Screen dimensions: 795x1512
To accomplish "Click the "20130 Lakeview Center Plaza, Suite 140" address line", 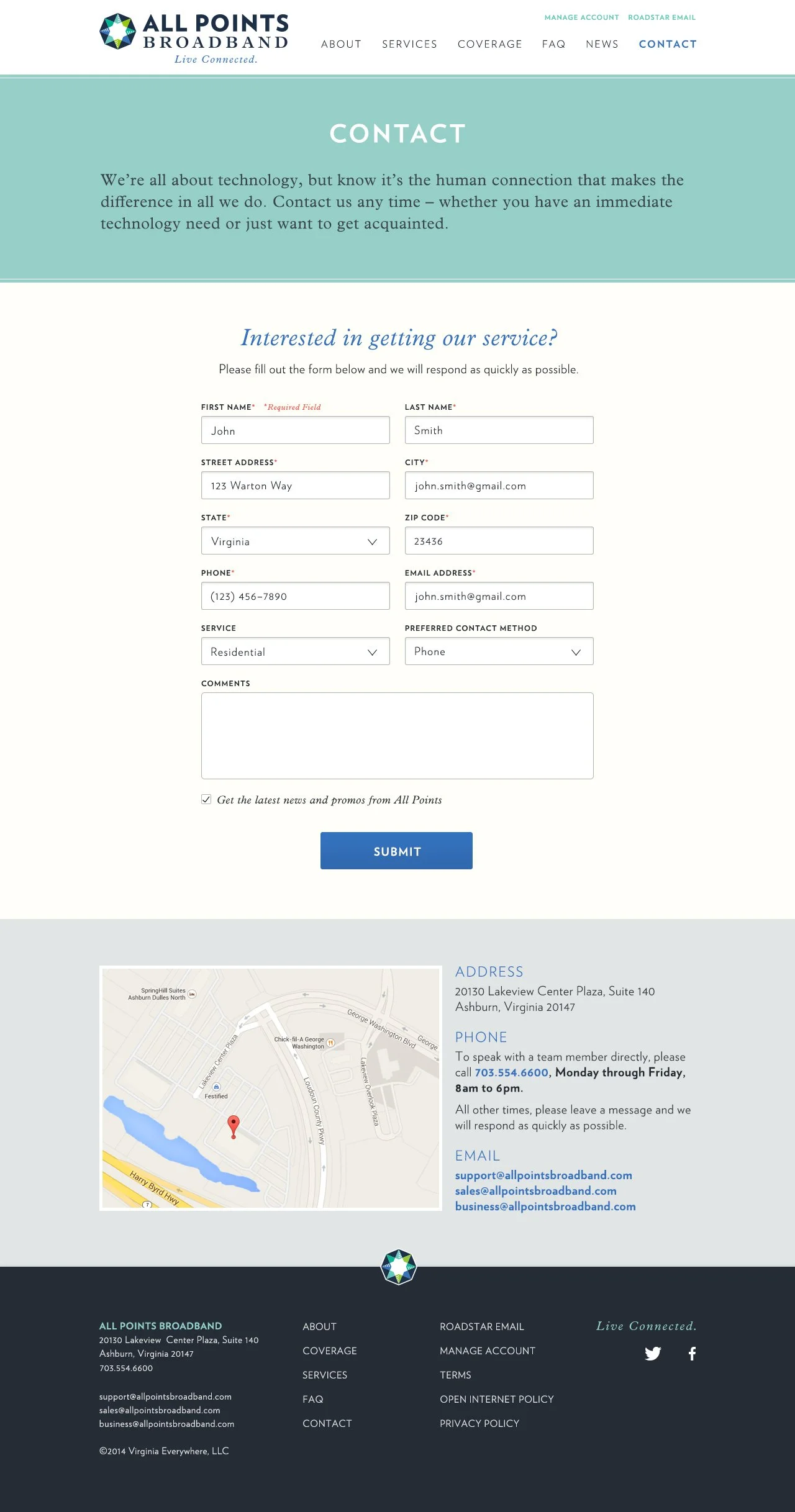I will [x=555, y=991].
